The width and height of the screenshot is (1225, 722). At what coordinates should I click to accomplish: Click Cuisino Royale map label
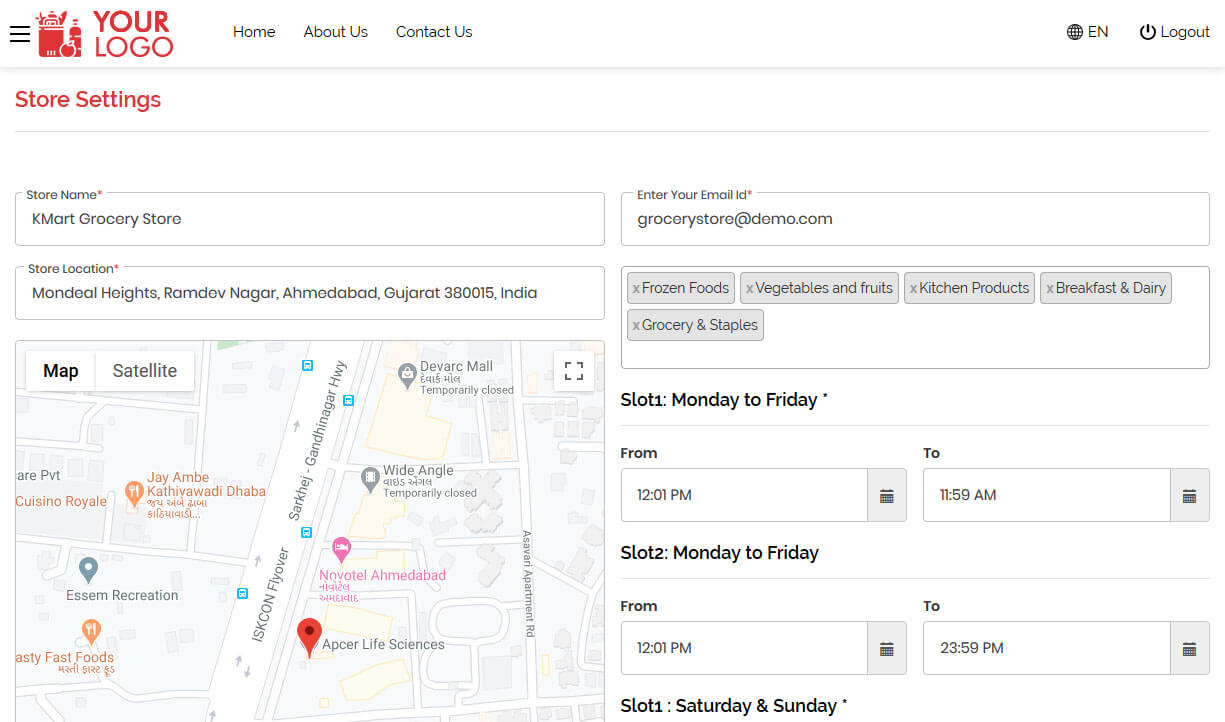coord(61,501)
